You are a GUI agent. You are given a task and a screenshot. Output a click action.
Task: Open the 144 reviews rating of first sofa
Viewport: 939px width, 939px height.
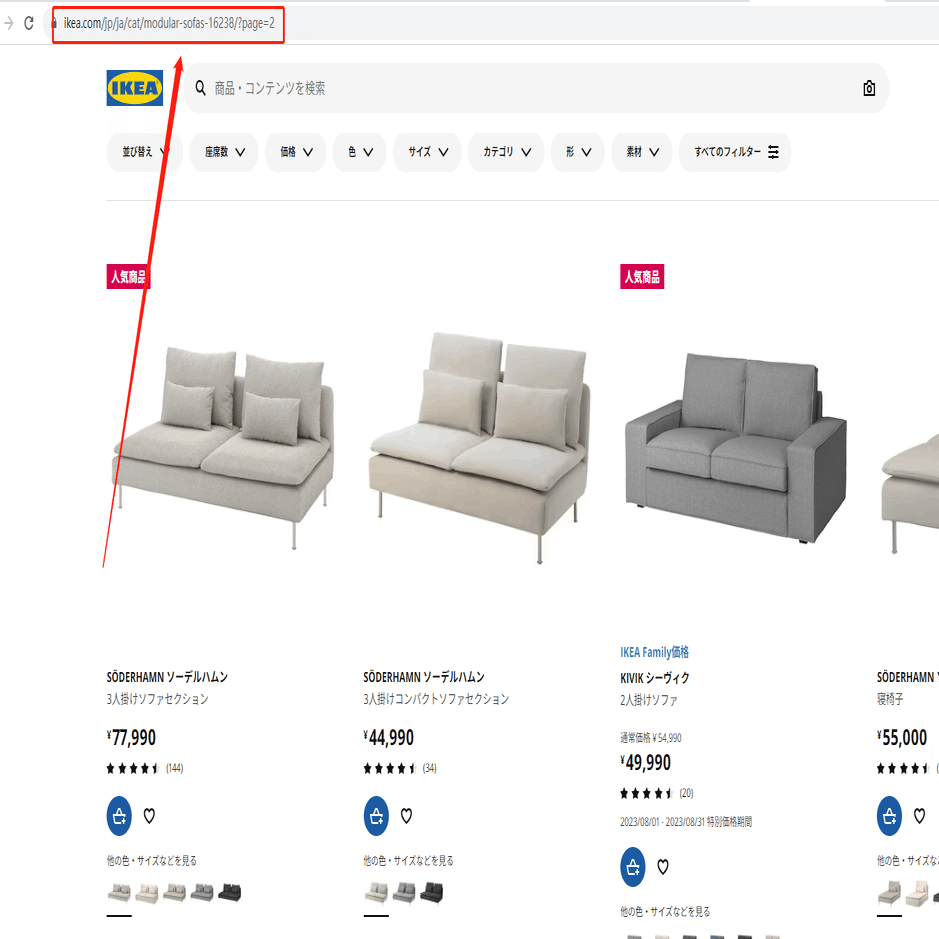click(145, 768)
